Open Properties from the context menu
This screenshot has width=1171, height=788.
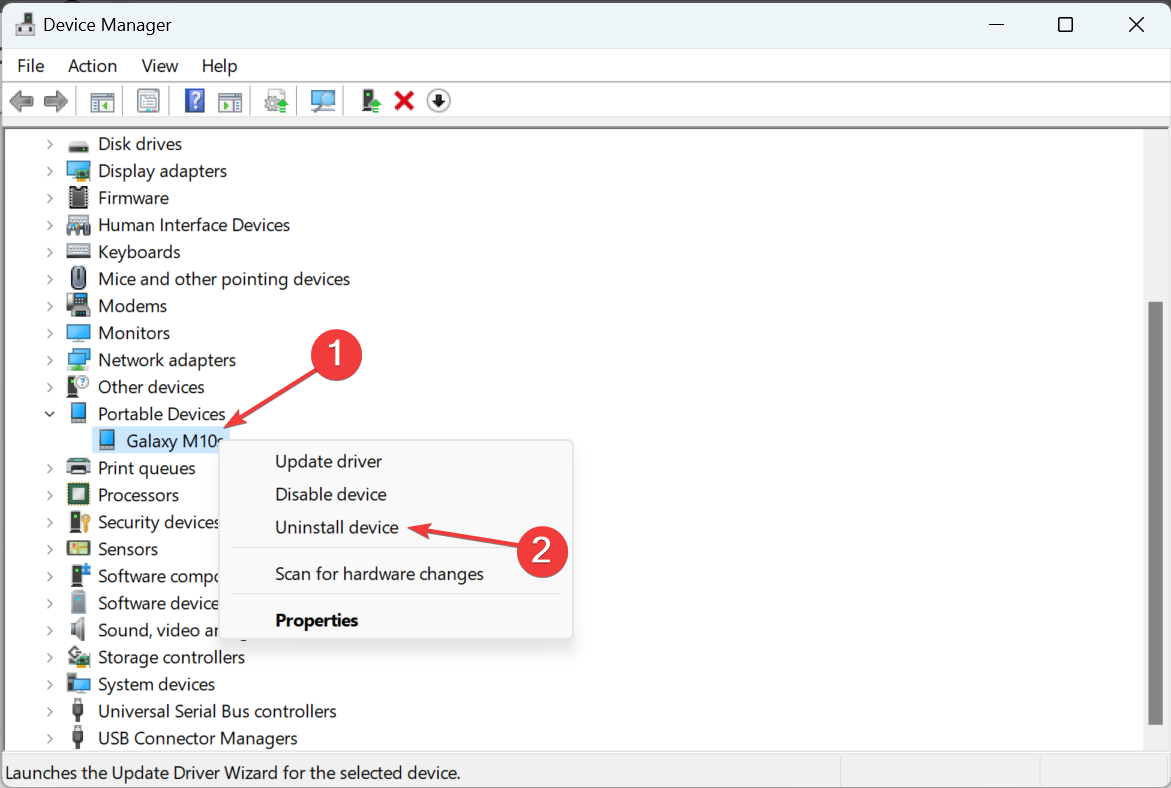317,620
